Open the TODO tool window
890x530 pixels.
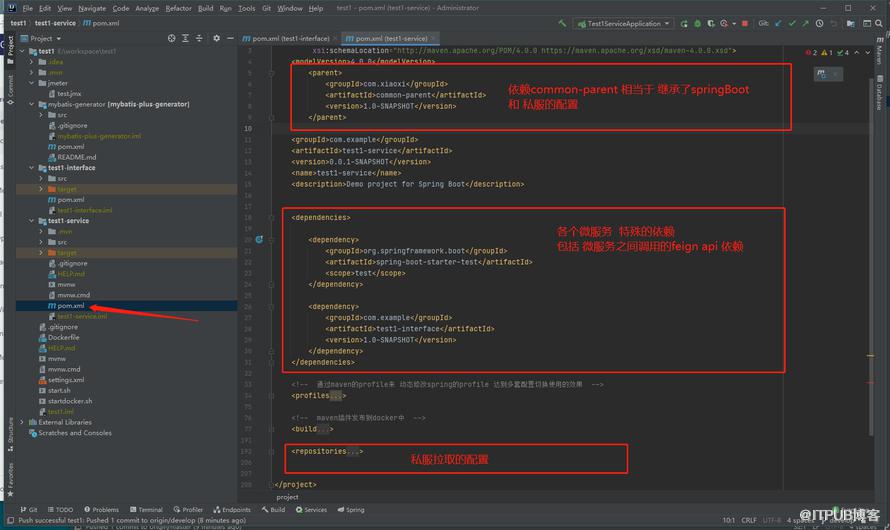(60, 510)
